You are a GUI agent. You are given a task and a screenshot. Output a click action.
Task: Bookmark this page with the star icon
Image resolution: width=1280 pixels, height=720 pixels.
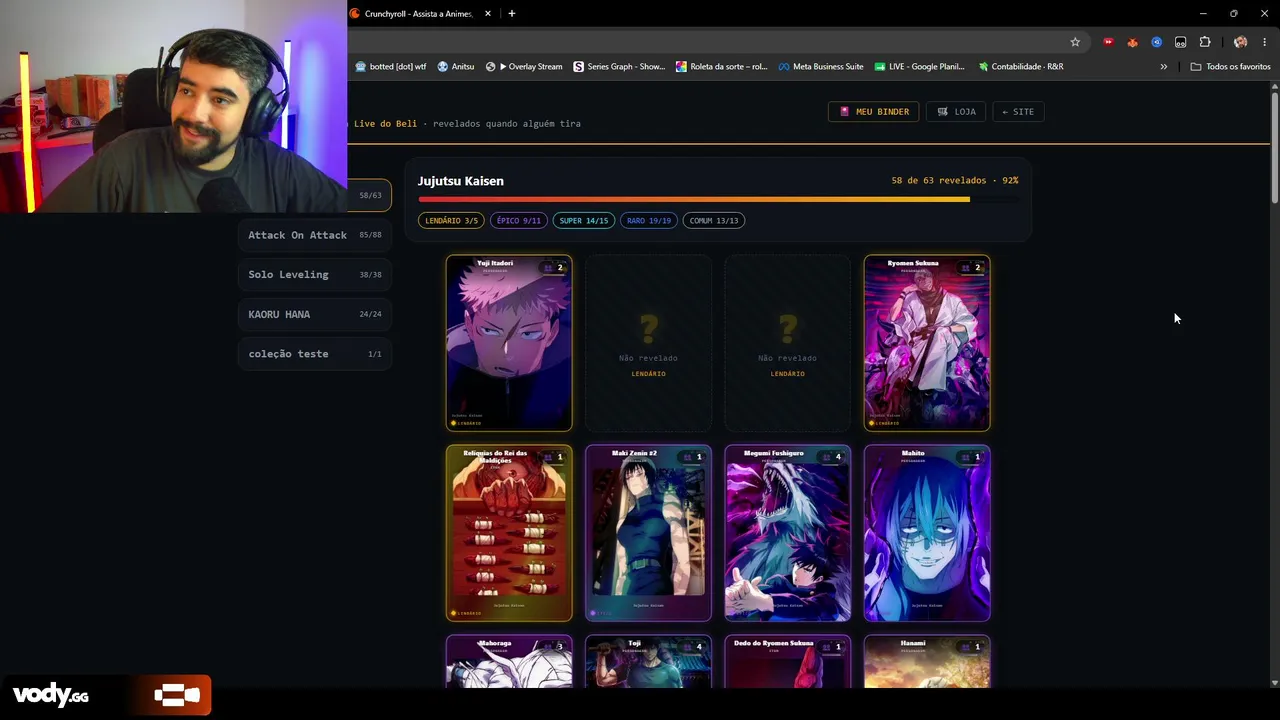click(1075, 42)
